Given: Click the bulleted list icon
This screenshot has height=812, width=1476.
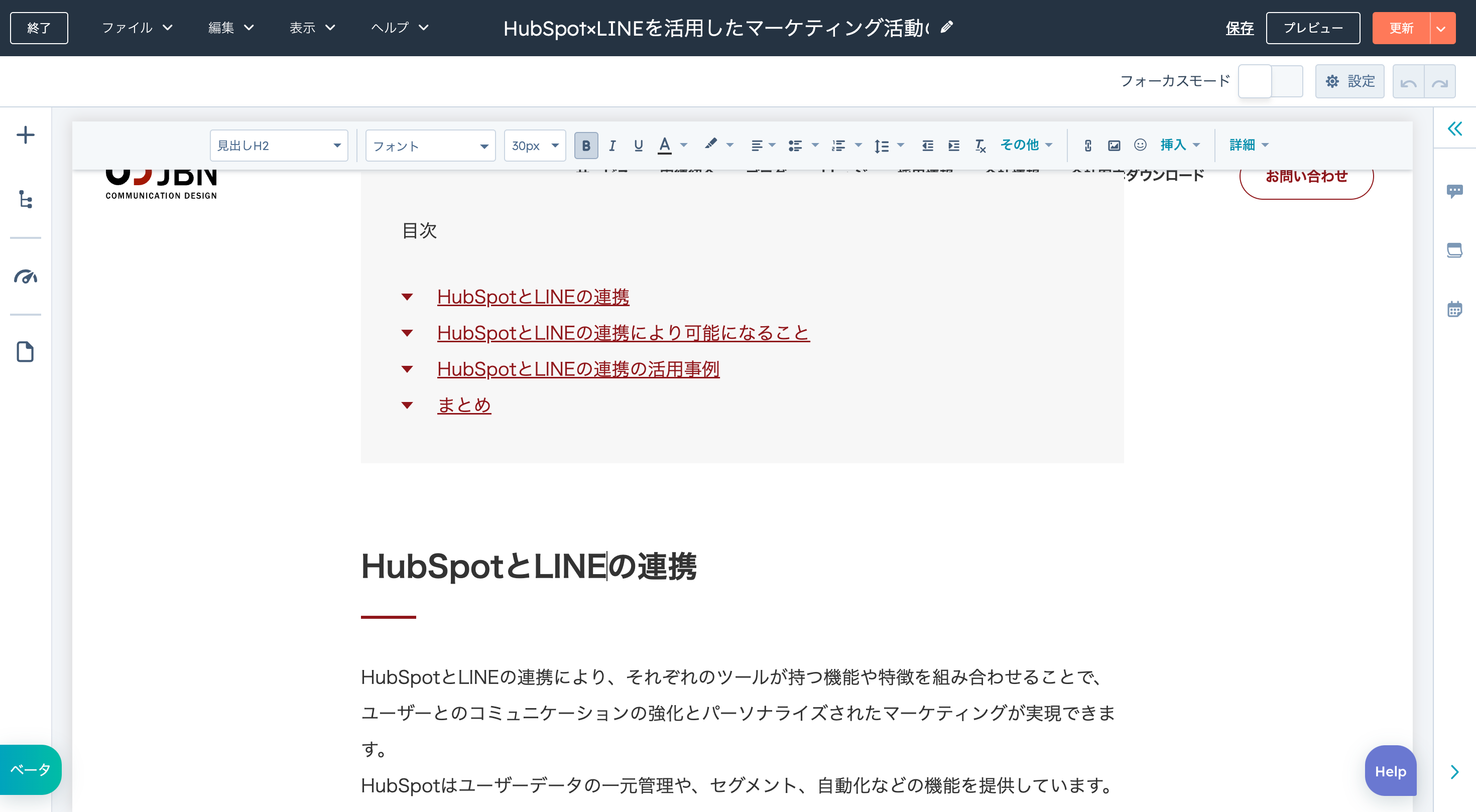Looking at the screenshot, I should tap(795, 146).
